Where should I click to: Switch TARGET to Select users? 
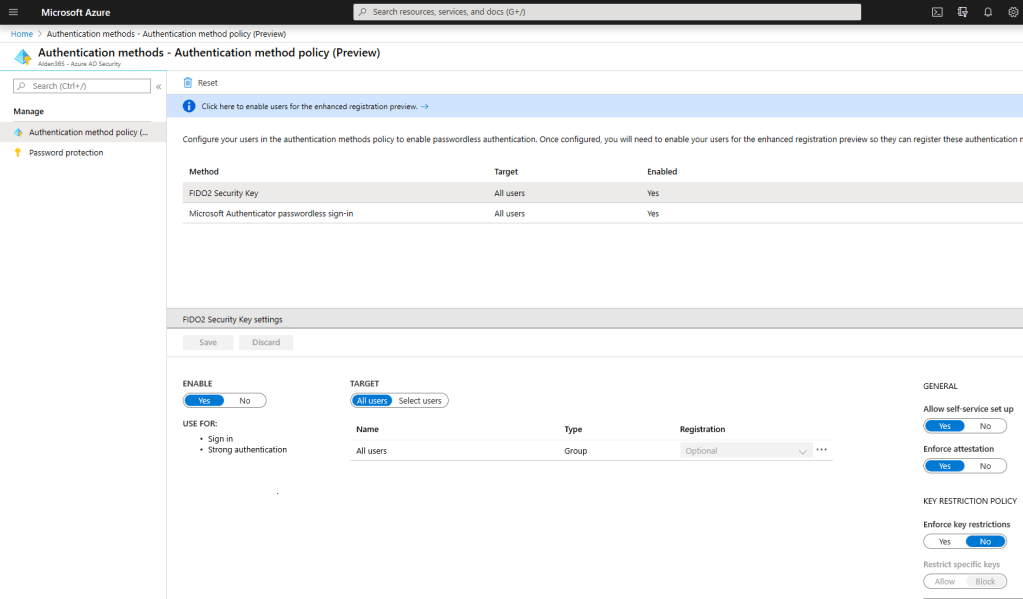coord(419,401)
